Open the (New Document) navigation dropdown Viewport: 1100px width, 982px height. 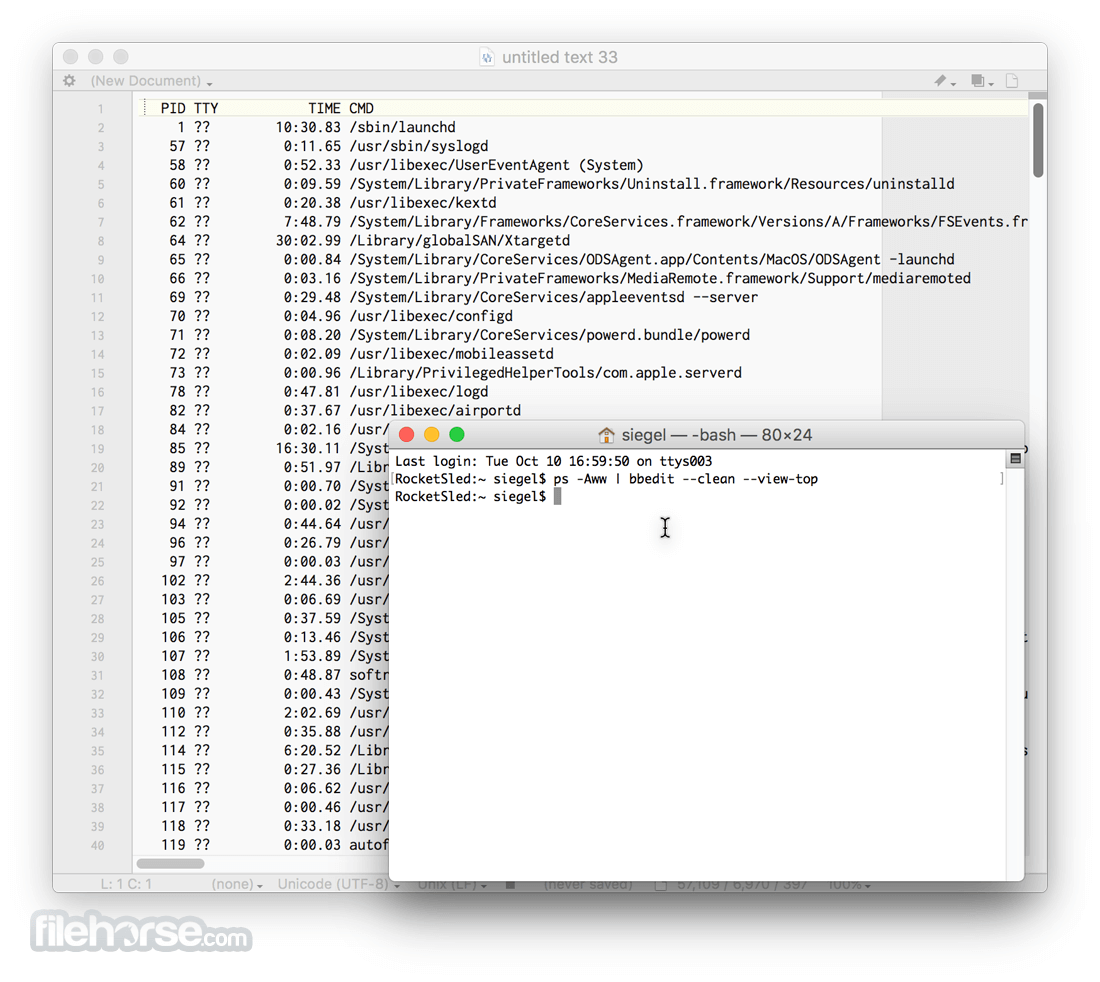tap(152, 81)
